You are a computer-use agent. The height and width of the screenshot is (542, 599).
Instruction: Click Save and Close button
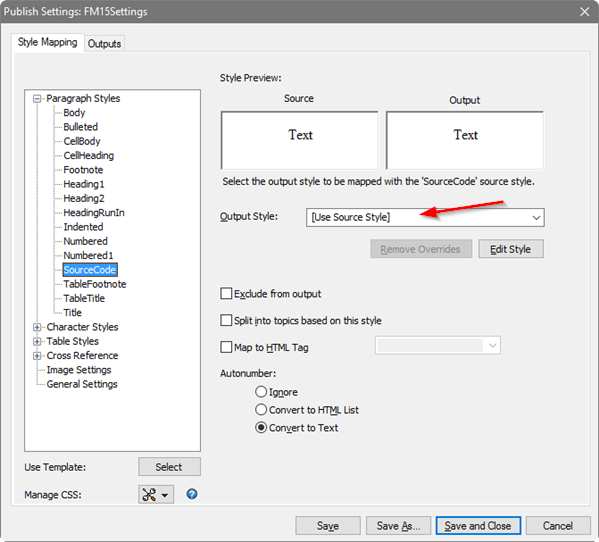click(478, 526)
